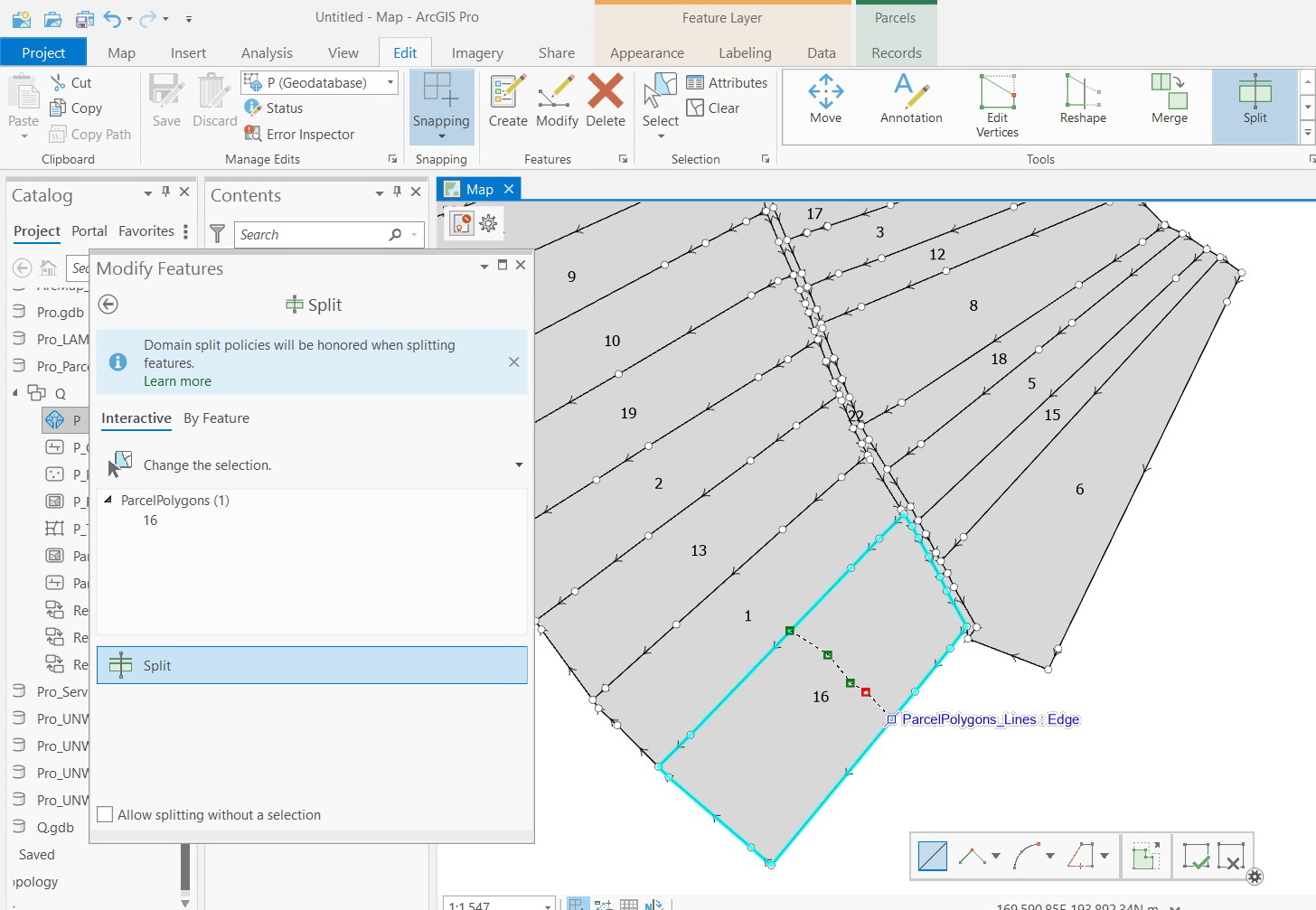Clear the current selection
Viewport: 1316px width, 910px height.
tap(713, 108)
